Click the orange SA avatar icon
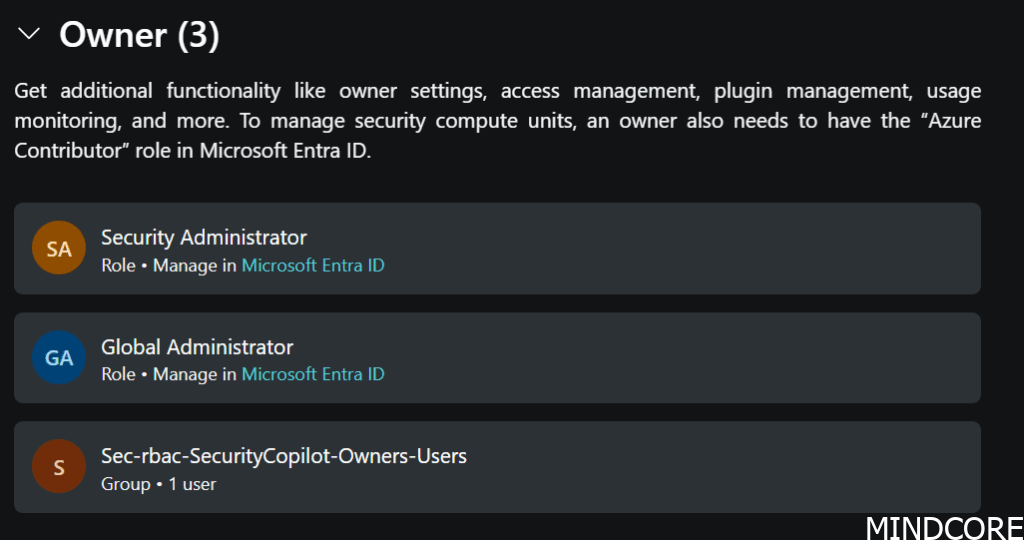 coord(59,249)
